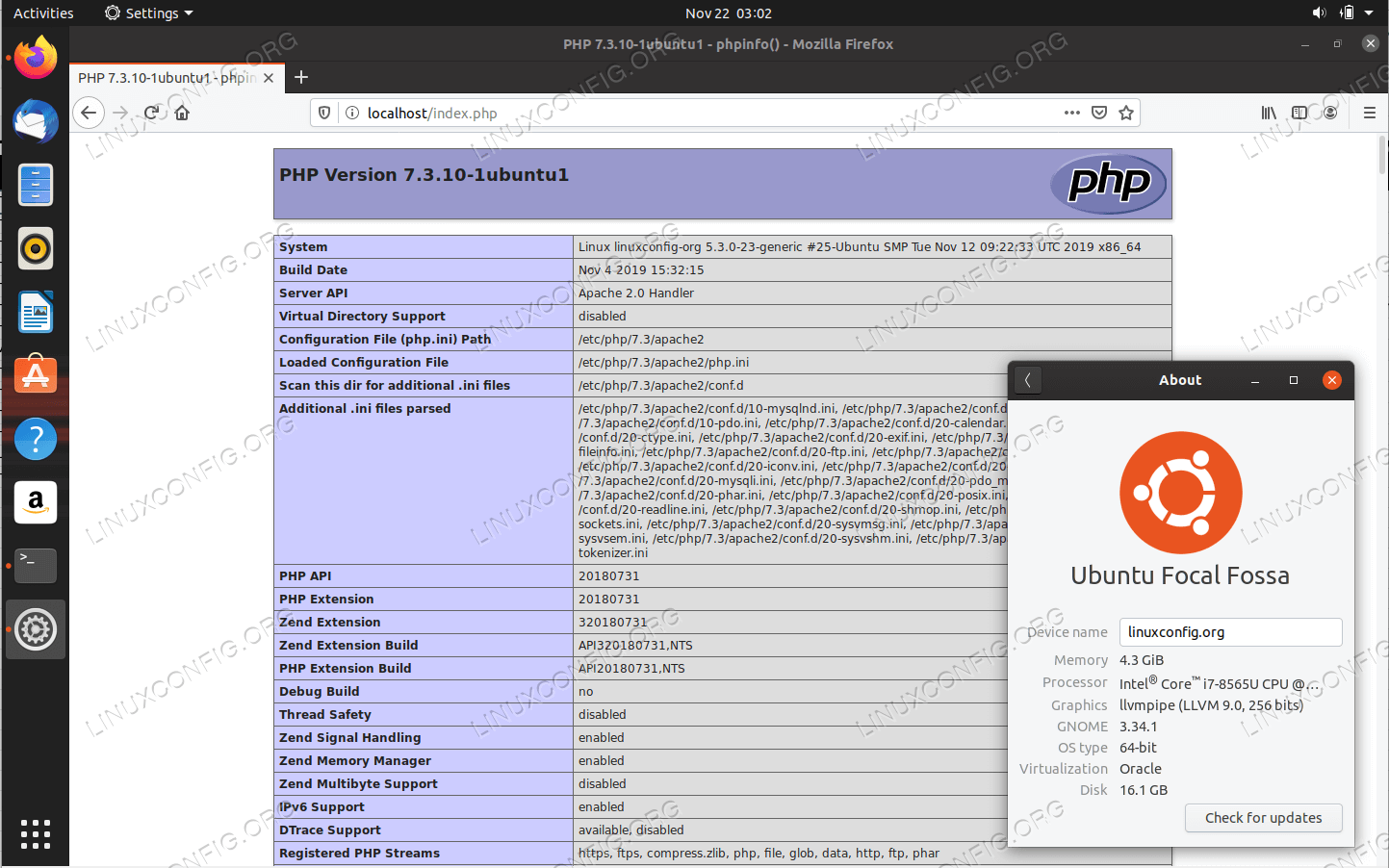Open tracking protection shield panel
This screenshot has width=1389, height=868.
click(x=325, y=113)
